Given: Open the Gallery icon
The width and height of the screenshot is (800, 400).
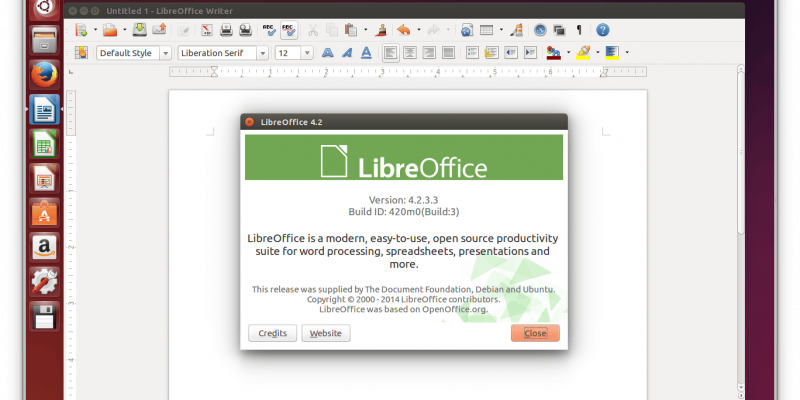Looking at the screenshot, I should pyautogui.click(x=559, y=30).
